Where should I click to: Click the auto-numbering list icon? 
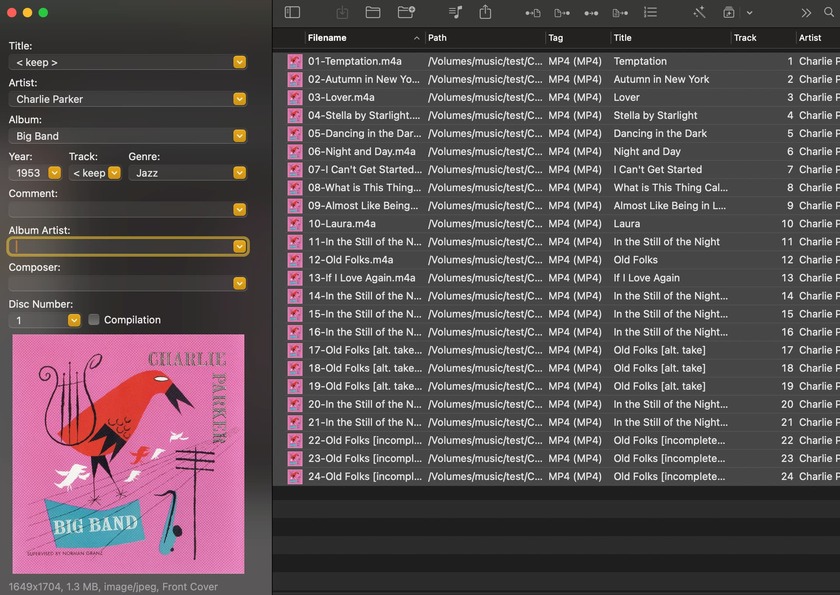(x=650, y=12)
